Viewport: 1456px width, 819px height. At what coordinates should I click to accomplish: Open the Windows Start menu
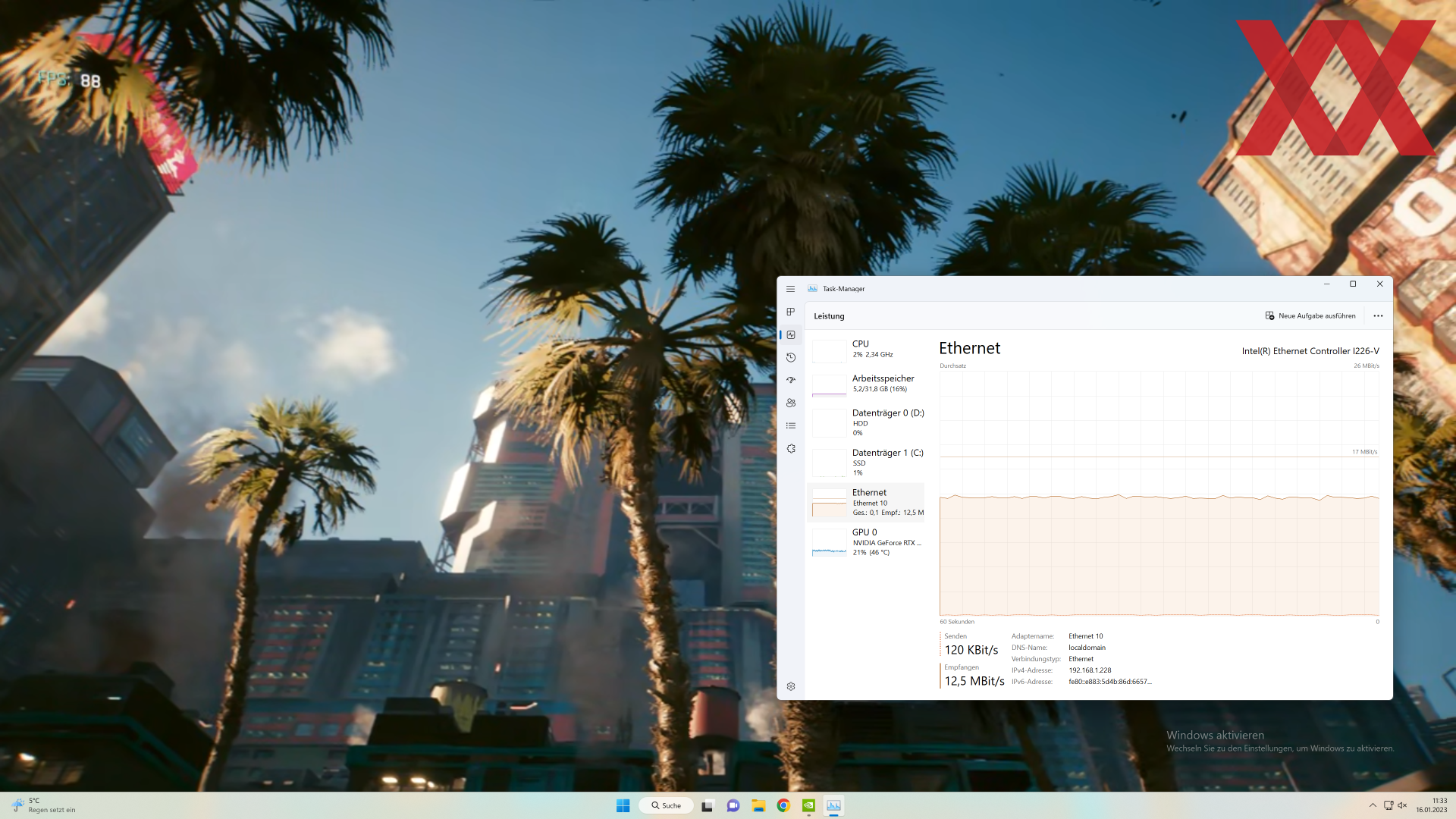point(623,805)
